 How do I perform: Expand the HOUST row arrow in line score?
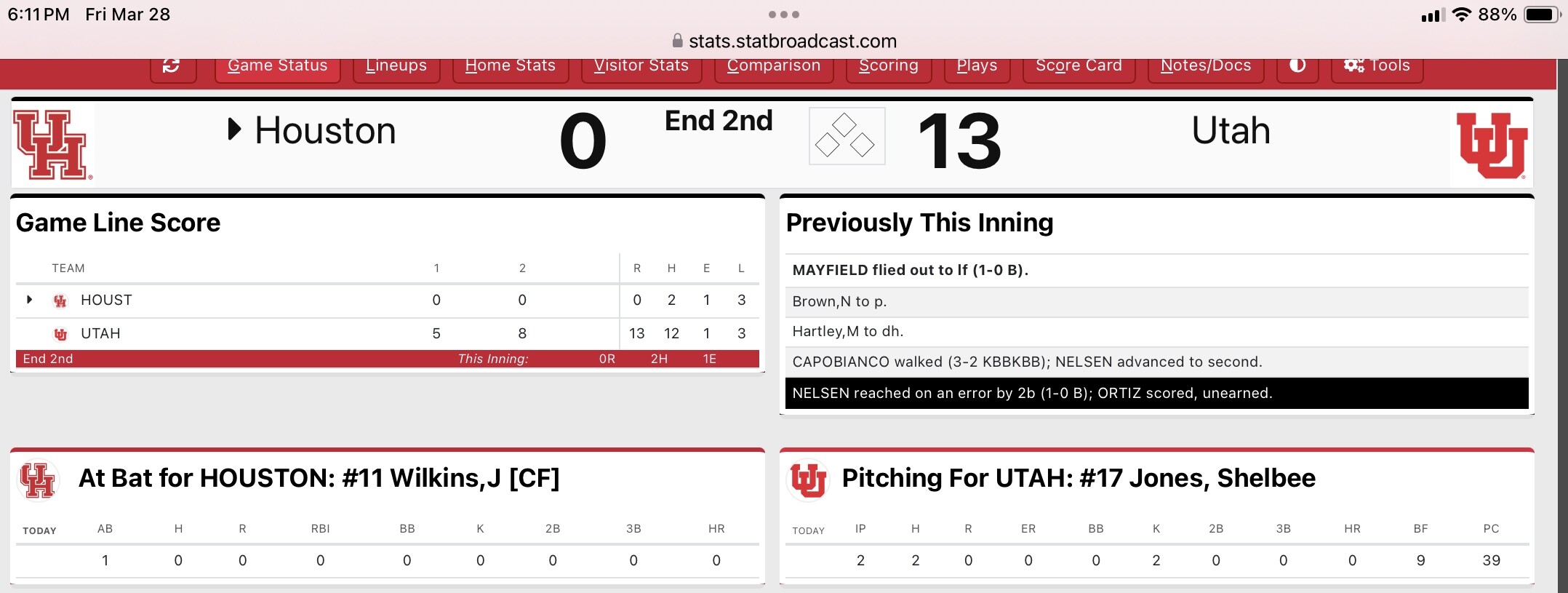click(x=29, y=300)
